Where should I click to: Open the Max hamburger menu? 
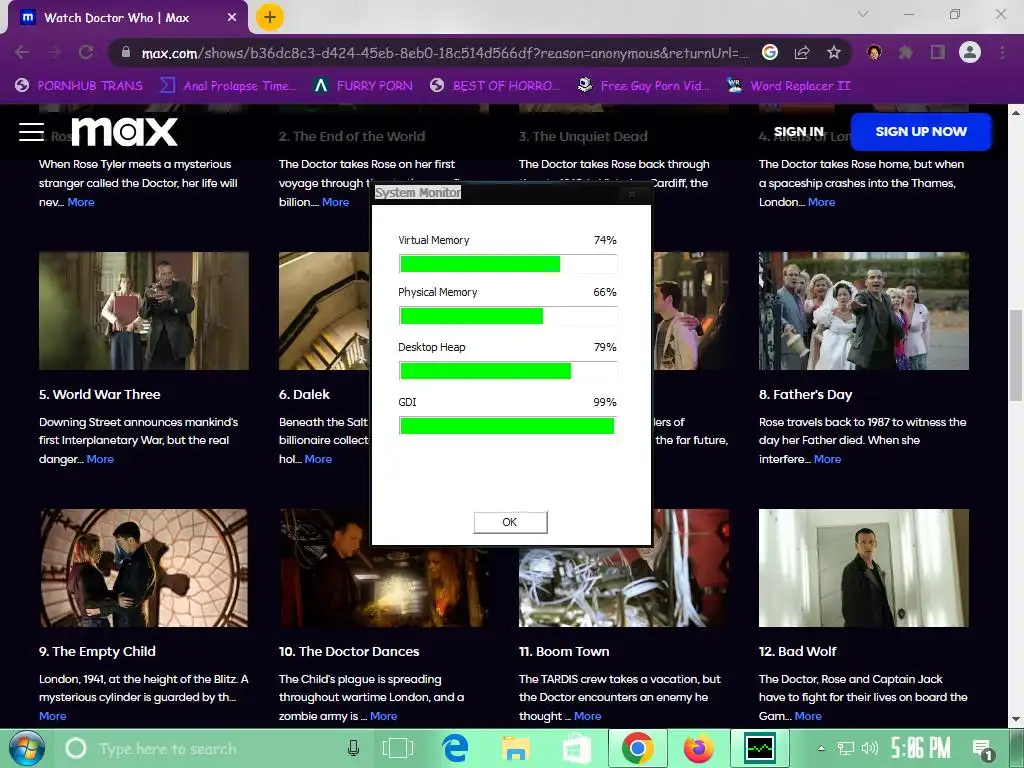[31, 132]
